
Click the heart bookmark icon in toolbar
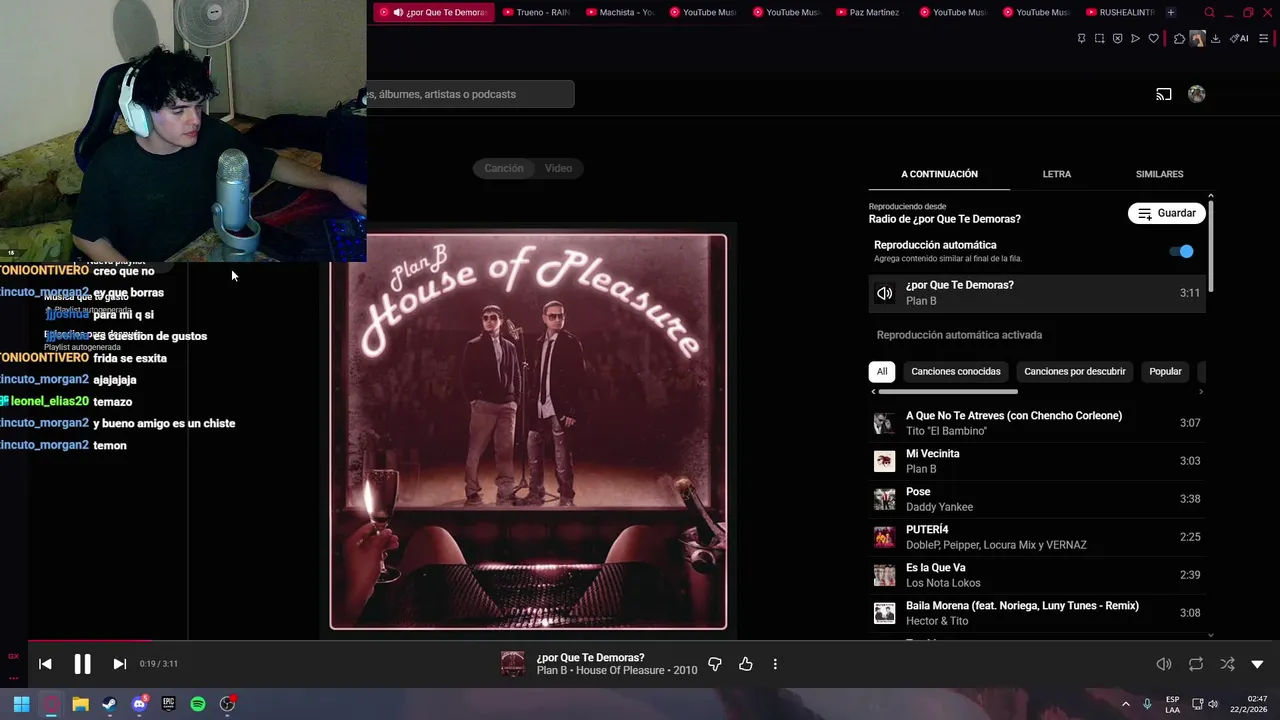click(1153, 39)
